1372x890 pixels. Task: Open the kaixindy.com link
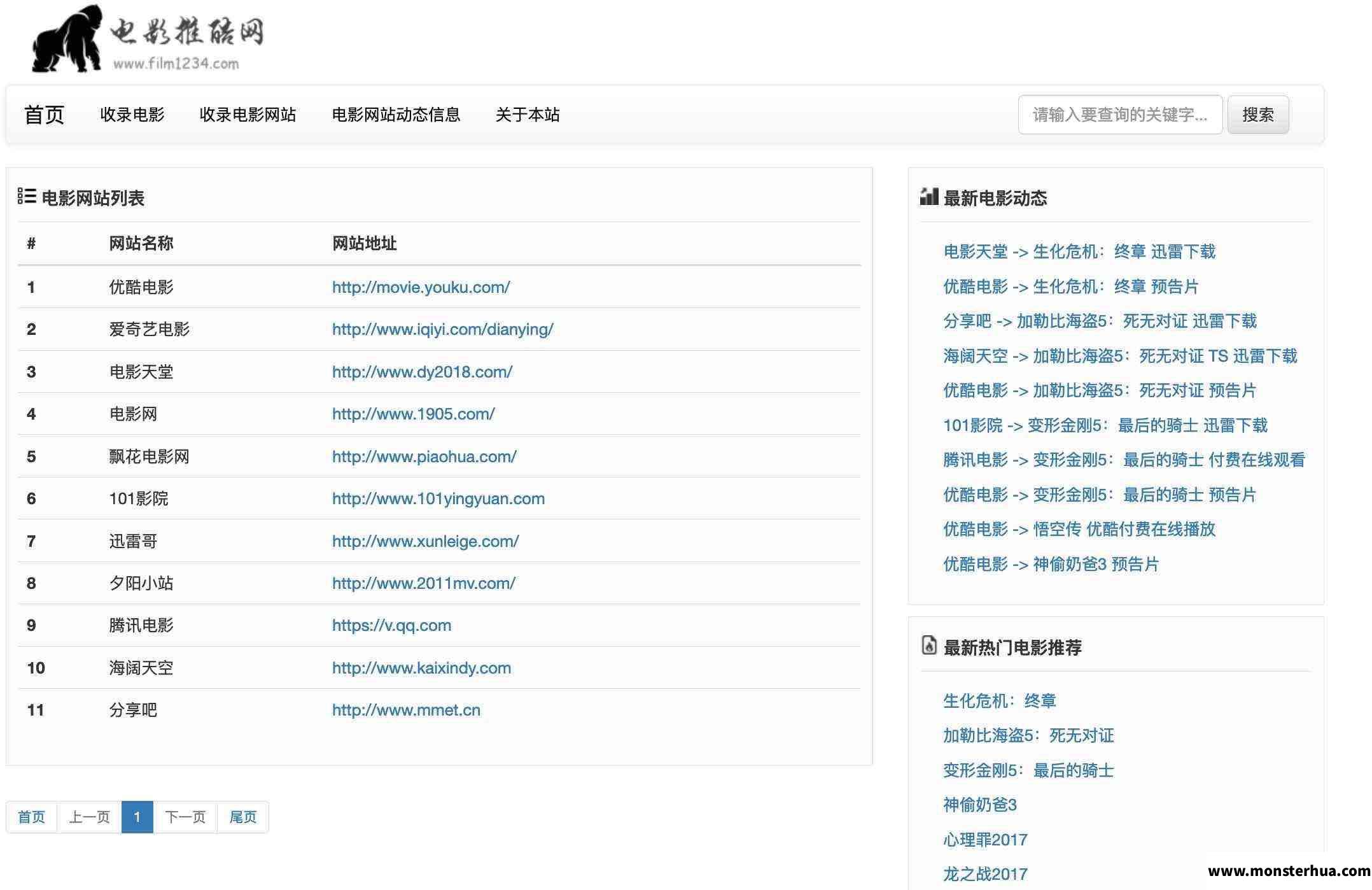tap(421, 668)
